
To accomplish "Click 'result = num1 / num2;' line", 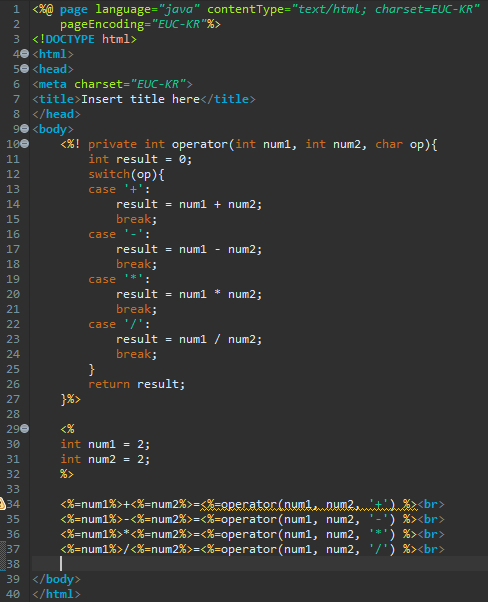I will click(x=189, y=339).
